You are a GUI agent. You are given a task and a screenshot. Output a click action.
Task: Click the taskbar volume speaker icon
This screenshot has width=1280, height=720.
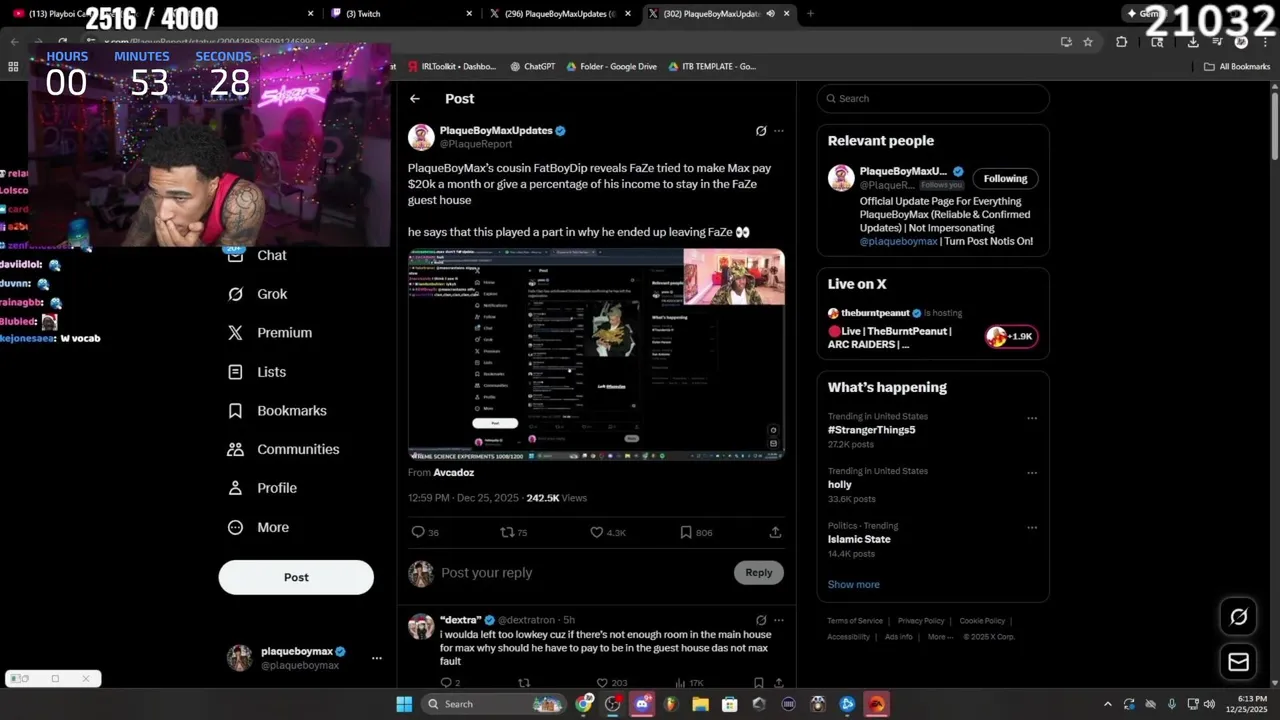(1209, 704)
